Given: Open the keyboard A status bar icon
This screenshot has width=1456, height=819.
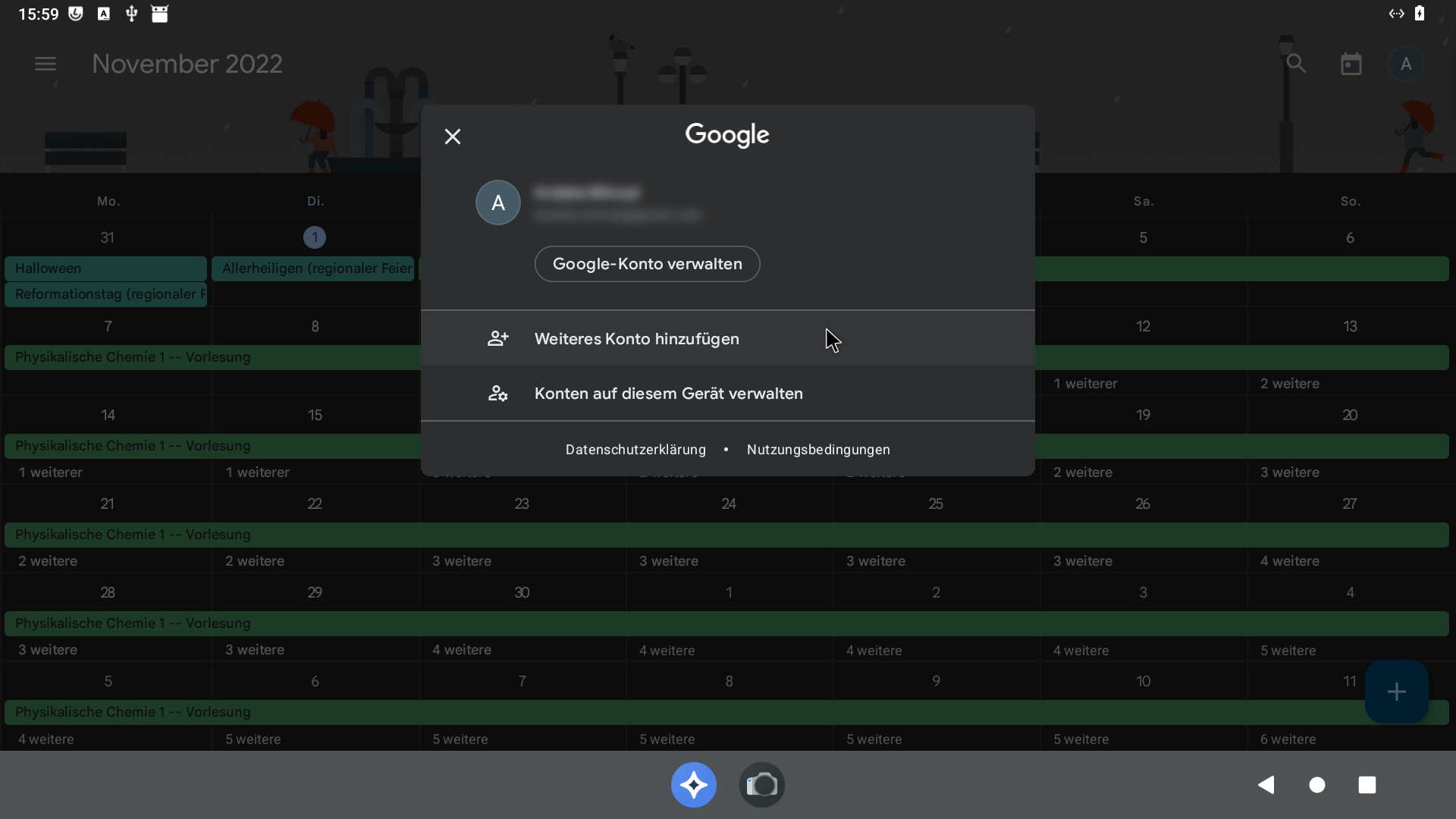Looking at the screenshot, I should click(x=104, y=14).
